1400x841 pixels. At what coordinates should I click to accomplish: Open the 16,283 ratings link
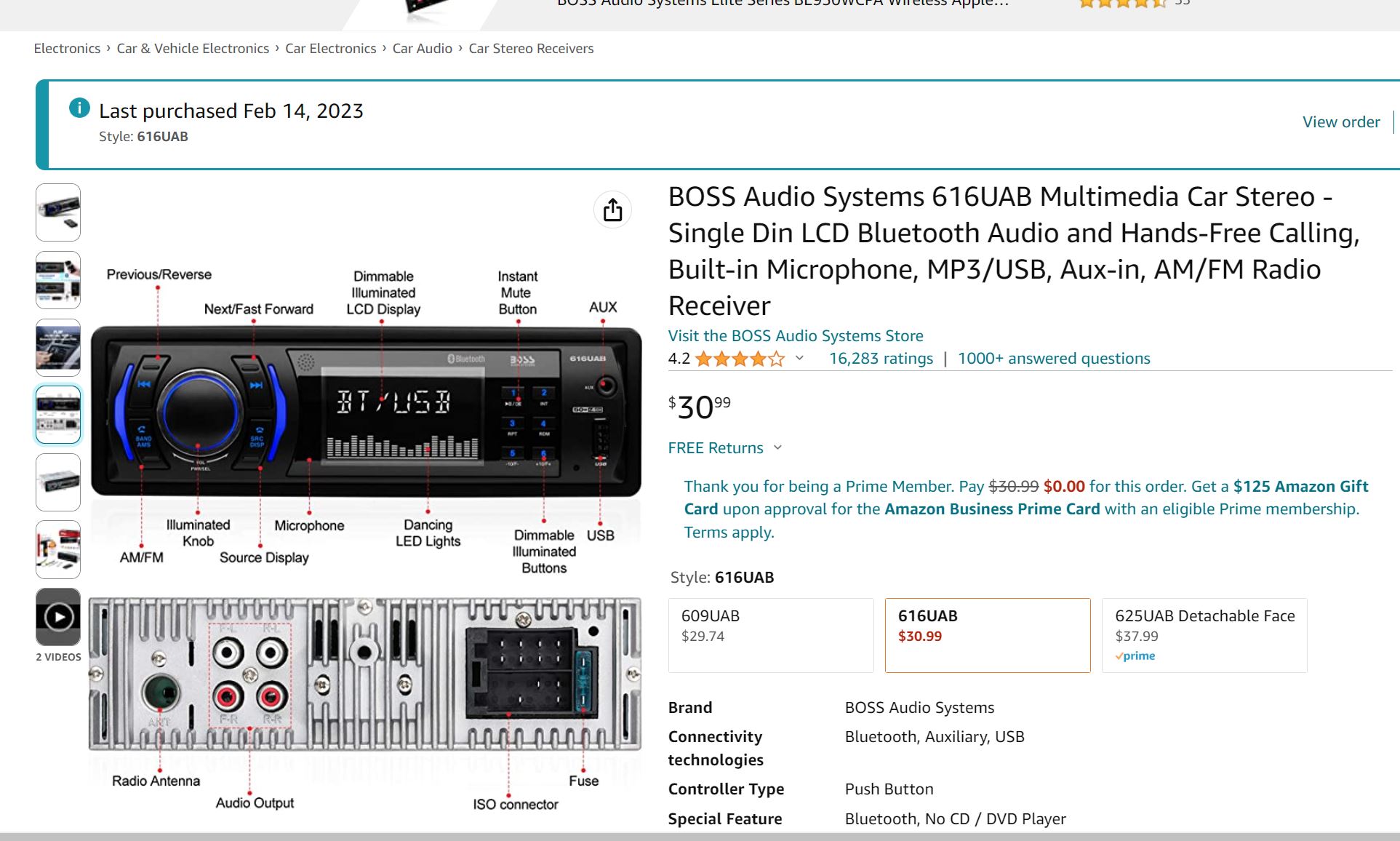(x=881, y=358)
